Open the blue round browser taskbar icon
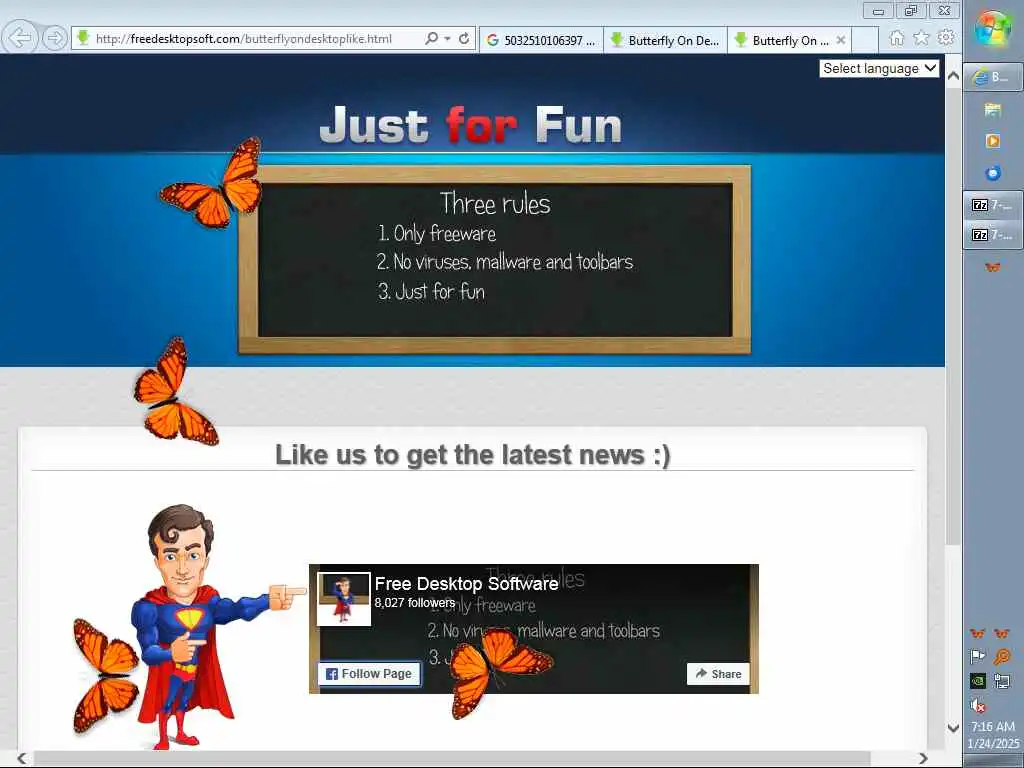This screenshot has height=768, width=1024. tap(993, 172)
